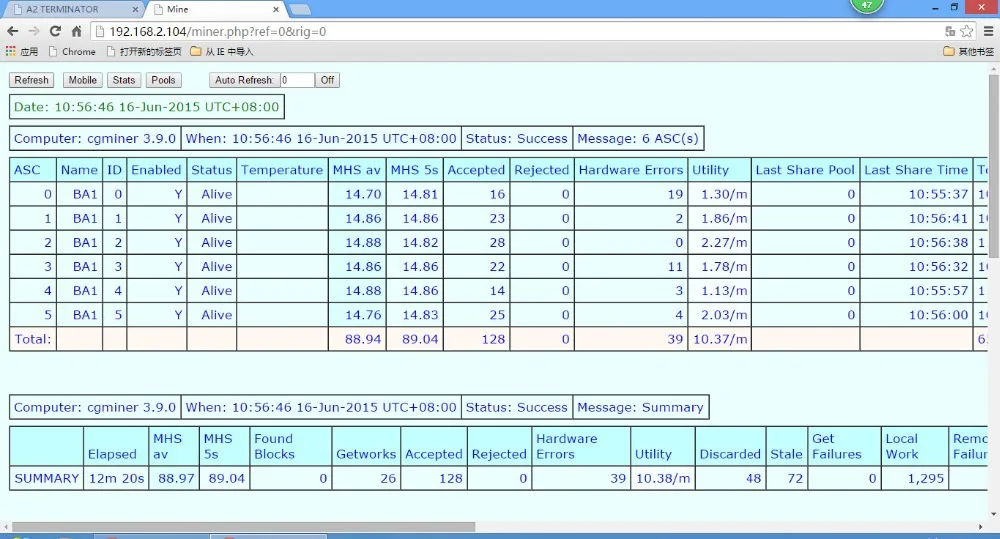Open the Pools page button
The image size is (1000, 539).
coord(163,80)
